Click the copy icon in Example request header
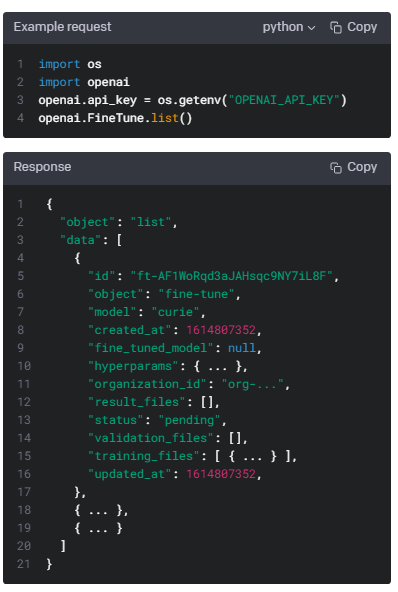398x592 pixels. (336, 28)
